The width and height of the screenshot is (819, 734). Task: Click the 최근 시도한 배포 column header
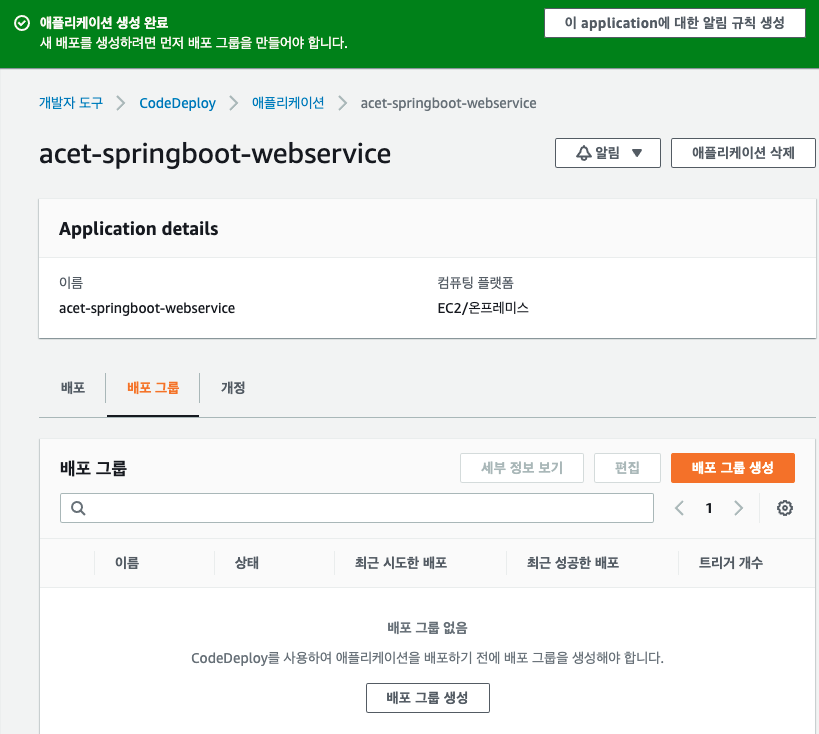[x=401, y=563]
